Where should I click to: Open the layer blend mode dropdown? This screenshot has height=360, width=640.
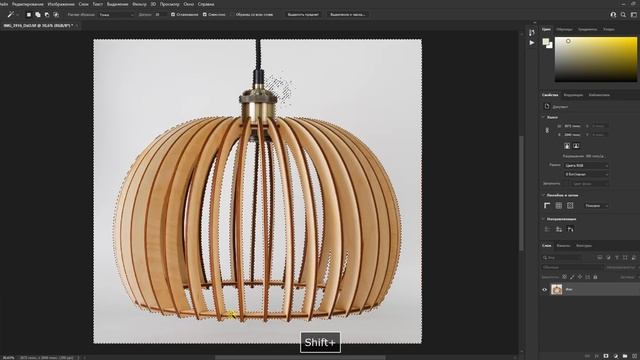coord(572,267)
